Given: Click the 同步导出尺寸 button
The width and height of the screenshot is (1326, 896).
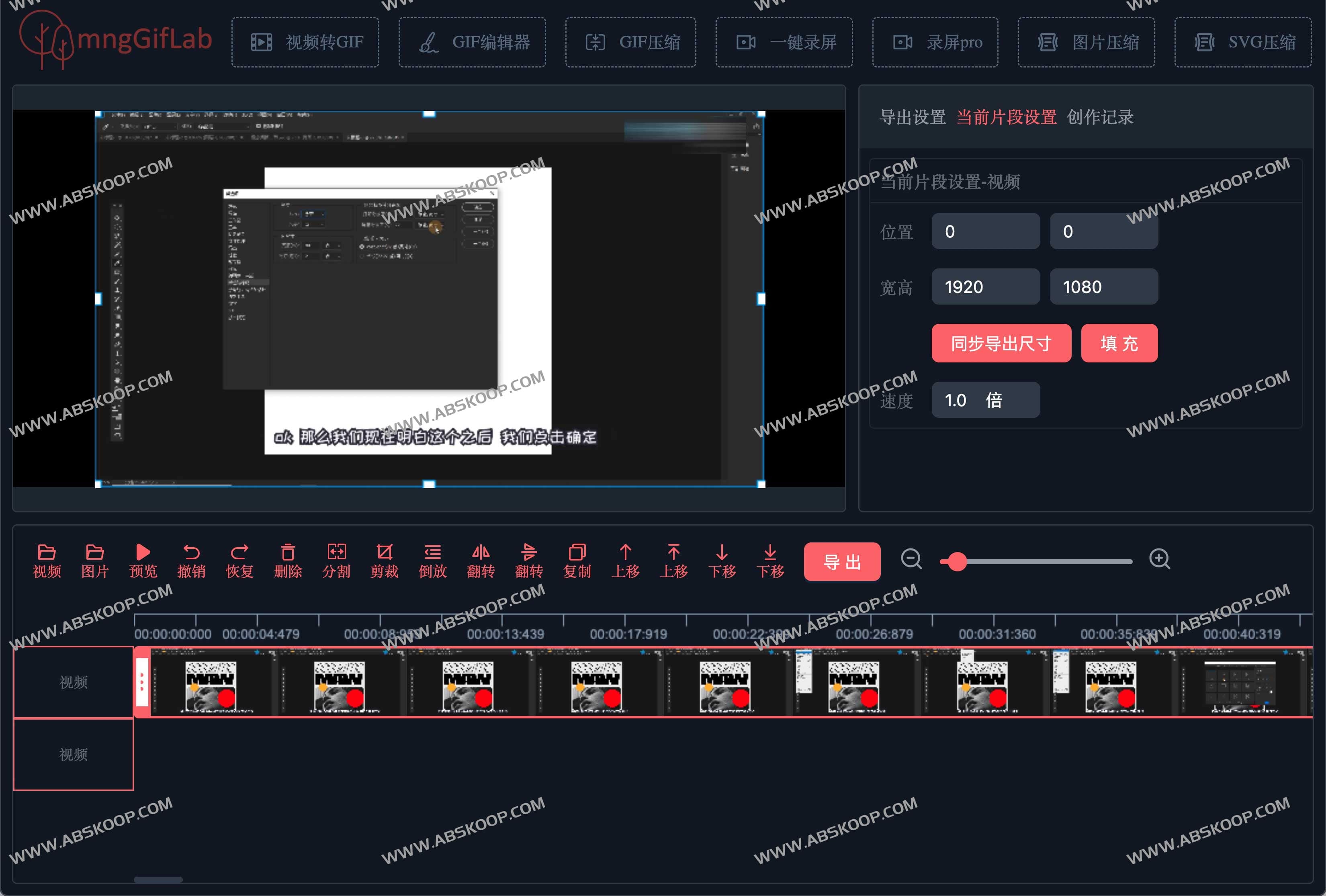Looking at the screenshot, I should click(1001, 344).
